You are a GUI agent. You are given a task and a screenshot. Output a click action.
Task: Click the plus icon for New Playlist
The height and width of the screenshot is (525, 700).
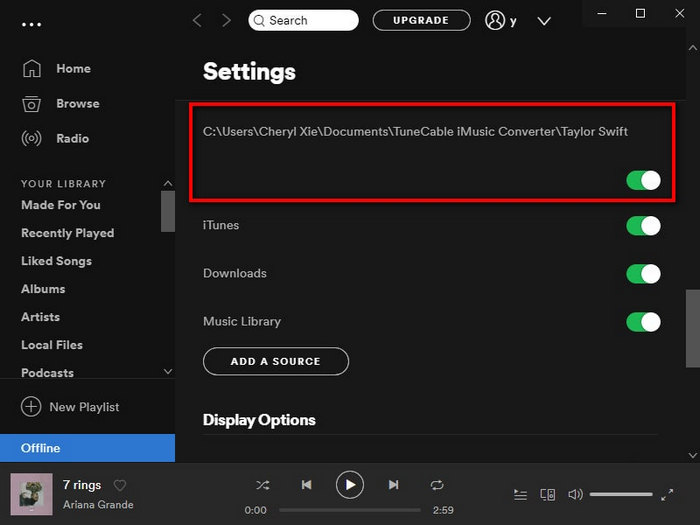(x=31, y=407)
